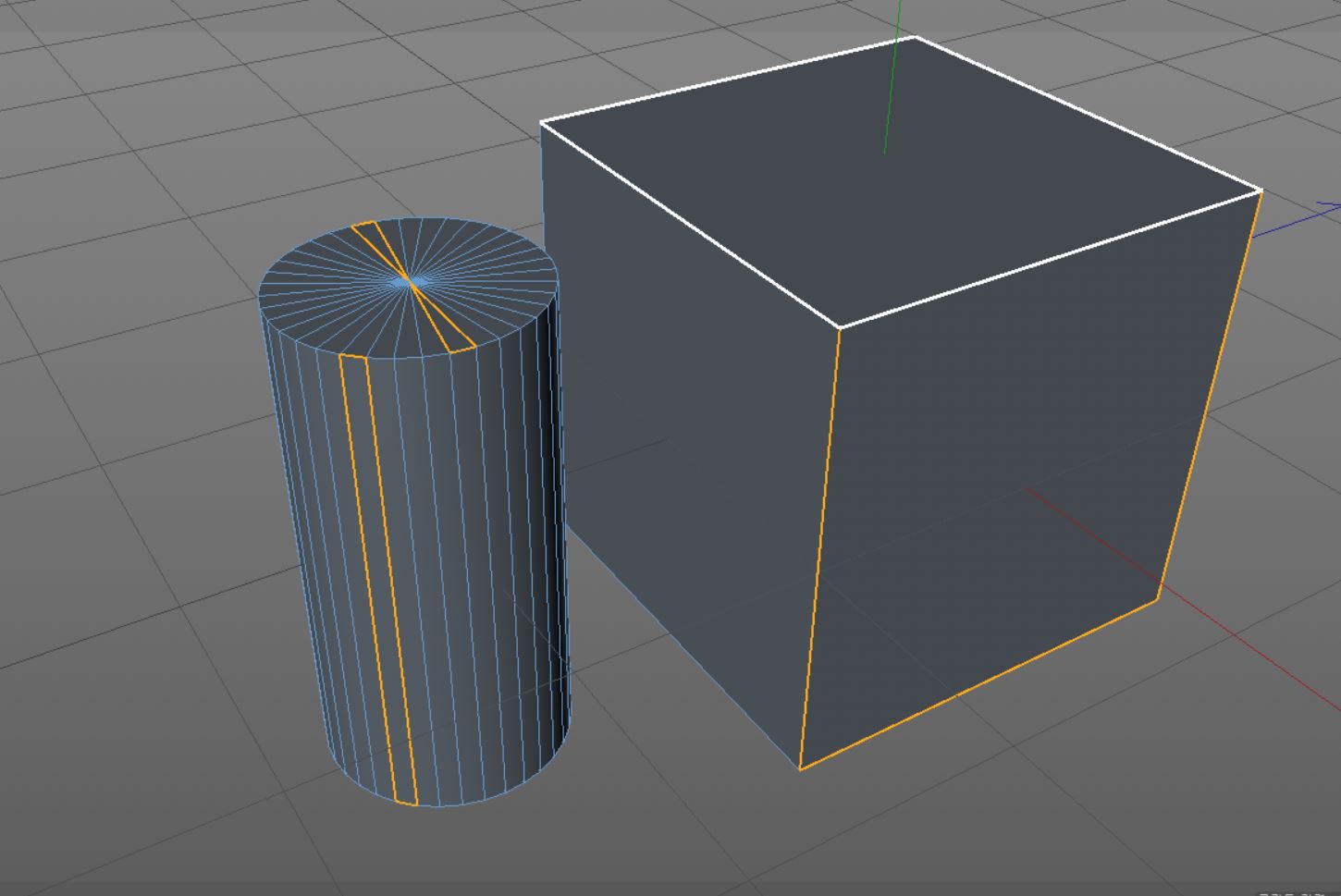Select the cube's white-outlined top face

902,180
